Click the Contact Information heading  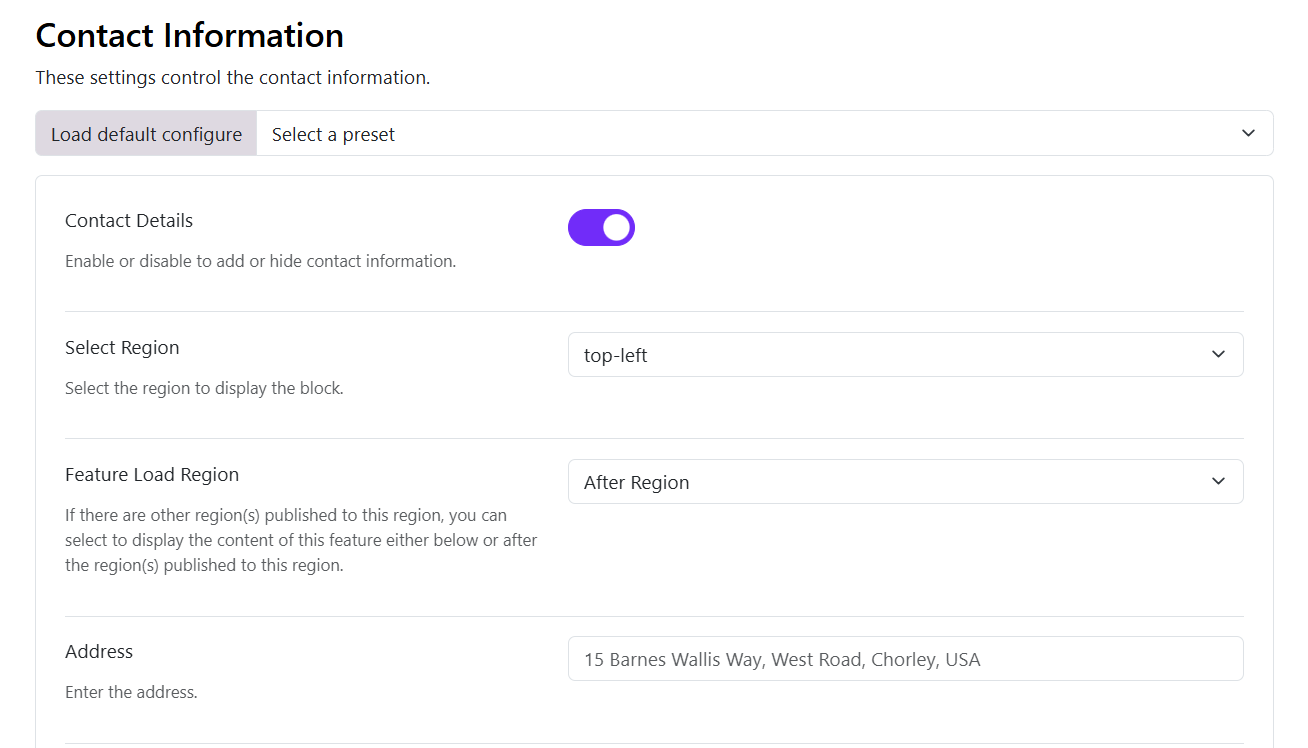coord(190,35)
